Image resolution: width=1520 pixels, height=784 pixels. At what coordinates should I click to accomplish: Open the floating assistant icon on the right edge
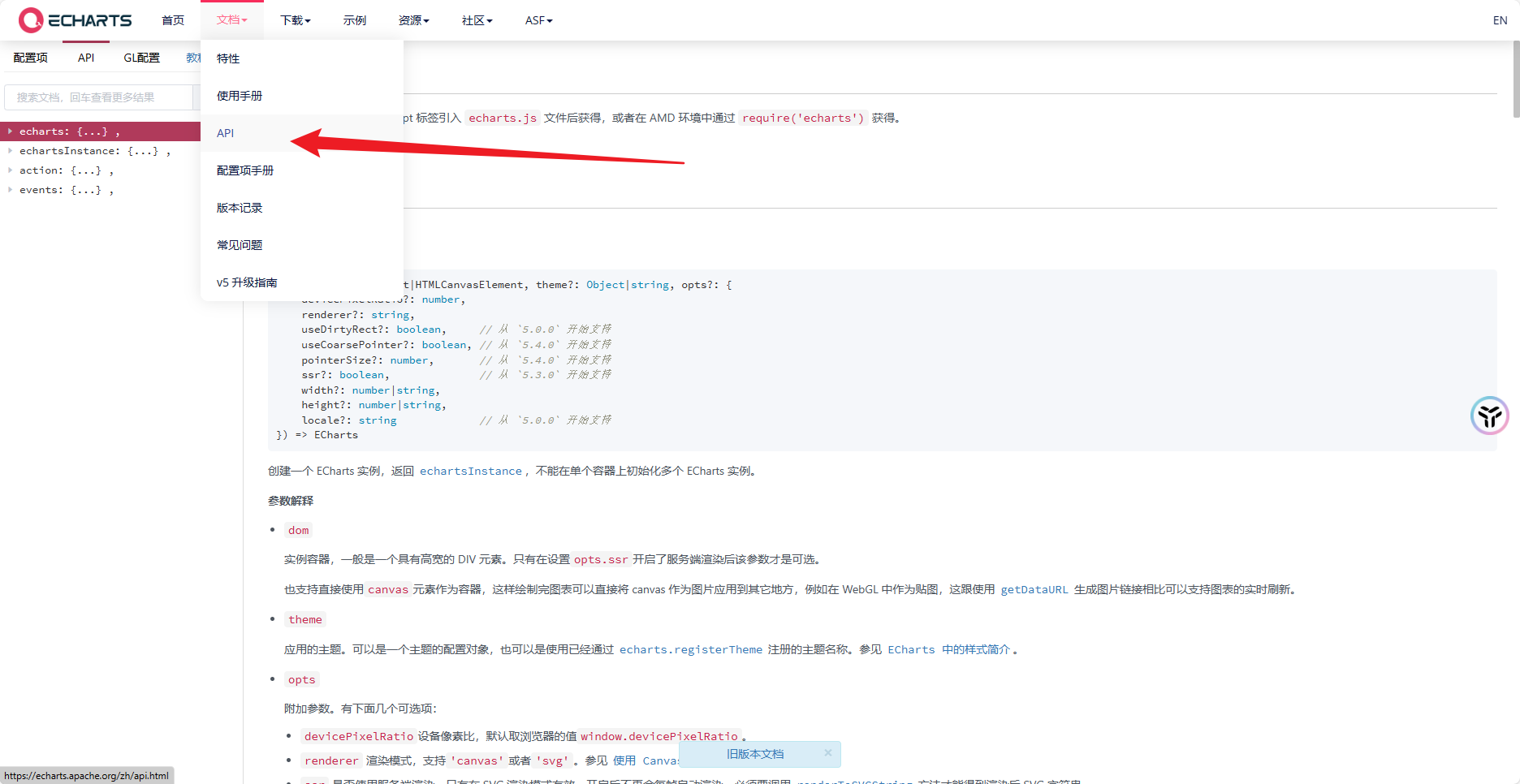point(1489,416)
